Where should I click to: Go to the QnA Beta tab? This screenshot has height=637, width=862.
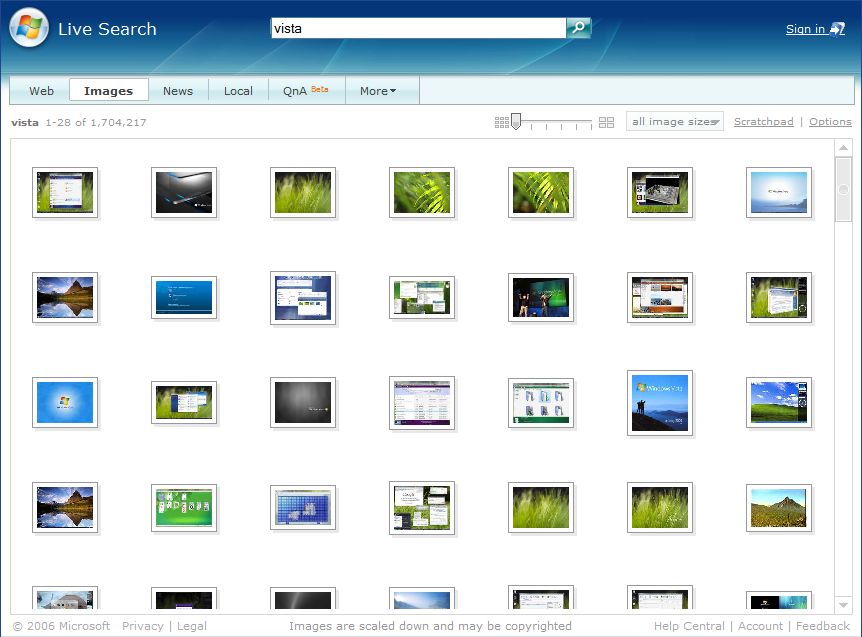[x=306, y=91]
